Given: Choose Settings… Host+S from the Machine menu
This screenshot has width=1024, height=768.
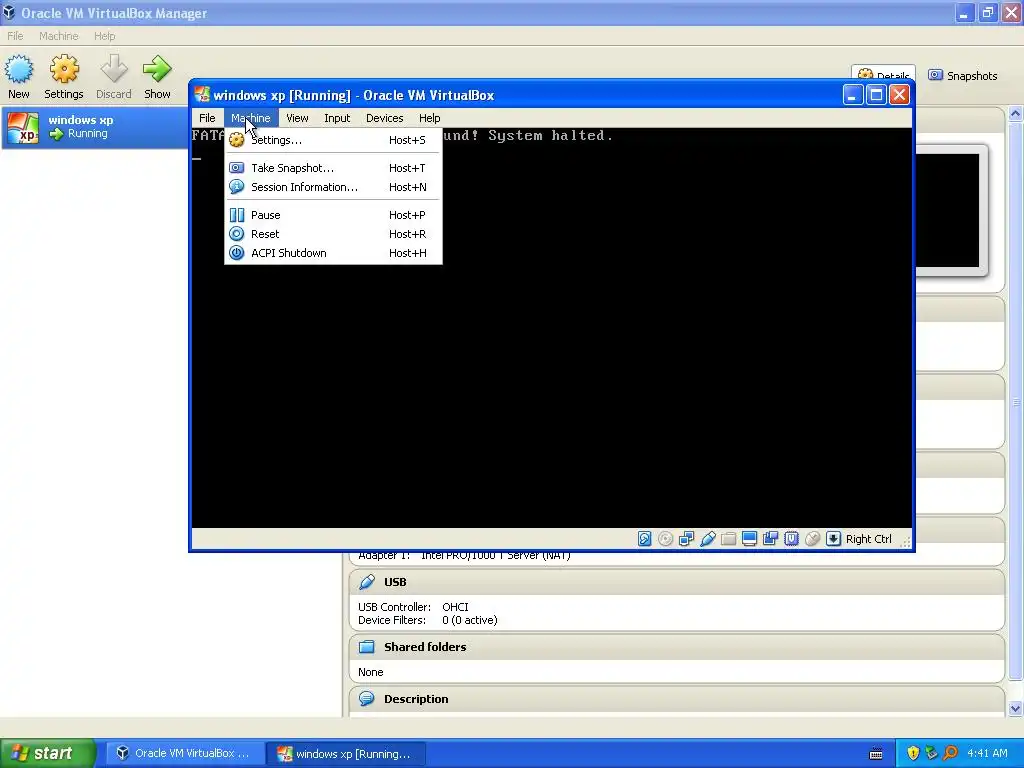Looking at the screenshot, I should [x=333, y=140].
